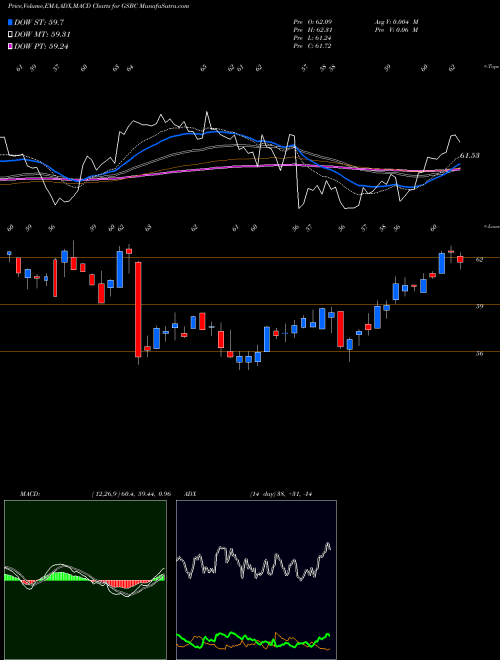Click the dark blue ADX indicator panel
Viewport: 500px width, 660px height.
pyautogui.click(x=256, y=580)
